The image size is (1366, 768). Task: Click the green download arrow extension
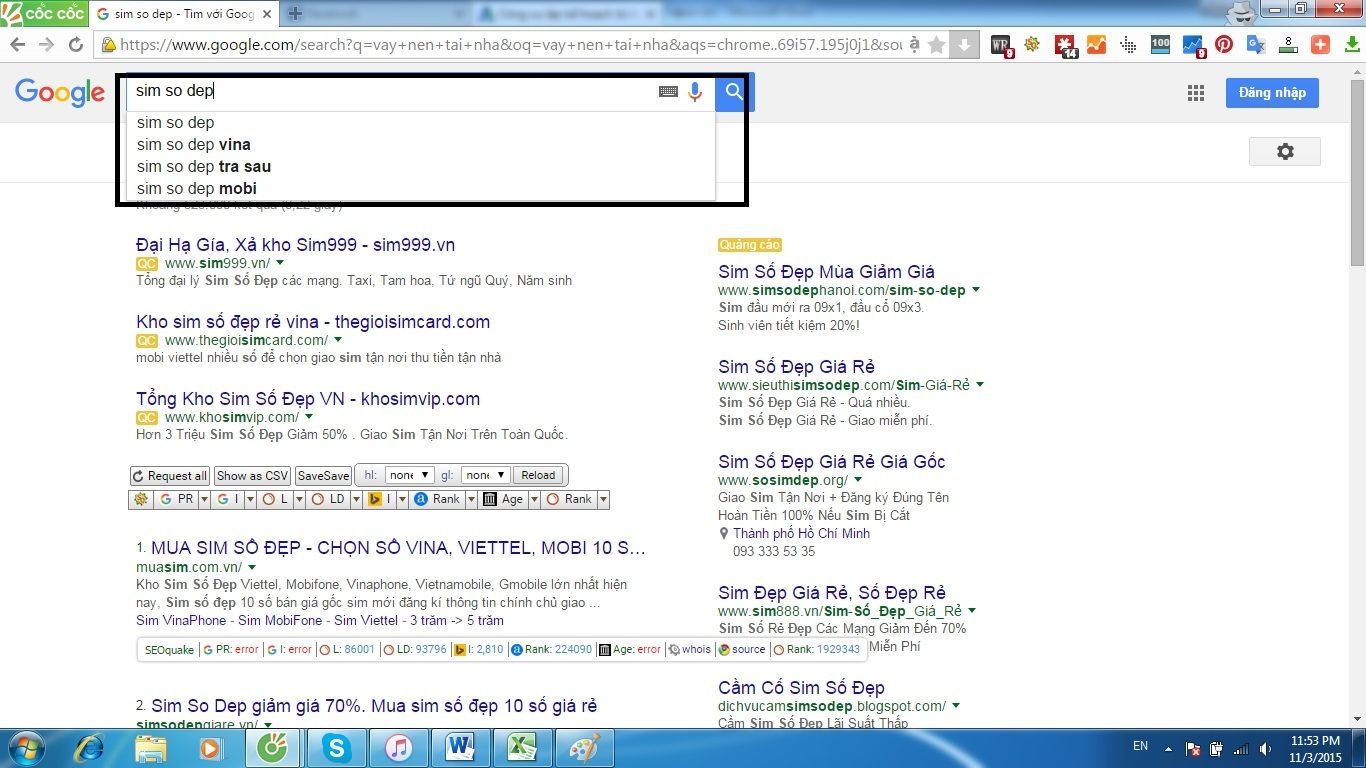pos(1352,45)
